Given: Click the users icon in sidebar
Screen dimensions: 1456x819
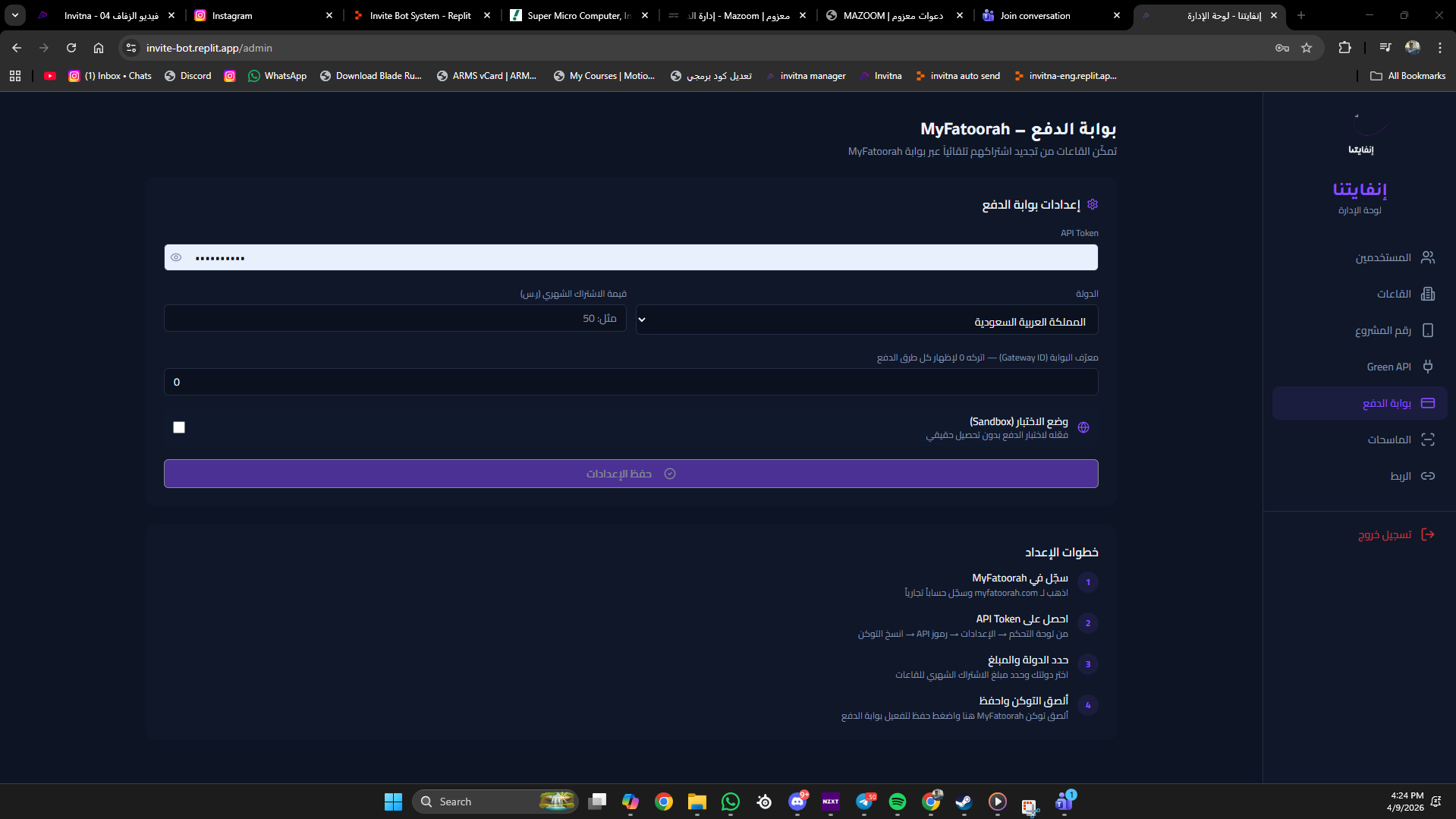Looking at the screenshot, I should coord(1427,257).
